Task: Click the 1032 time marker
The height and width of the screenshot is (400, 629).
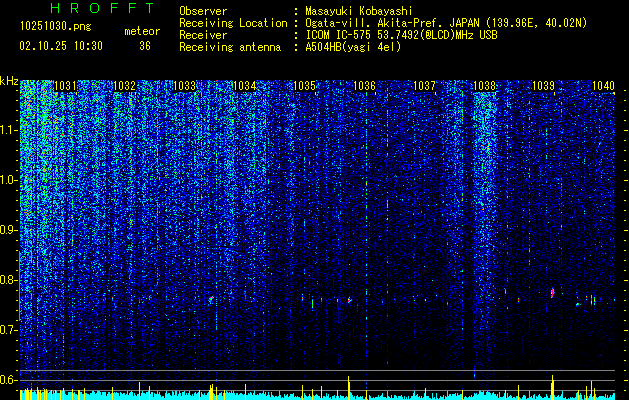Action: 125,86
